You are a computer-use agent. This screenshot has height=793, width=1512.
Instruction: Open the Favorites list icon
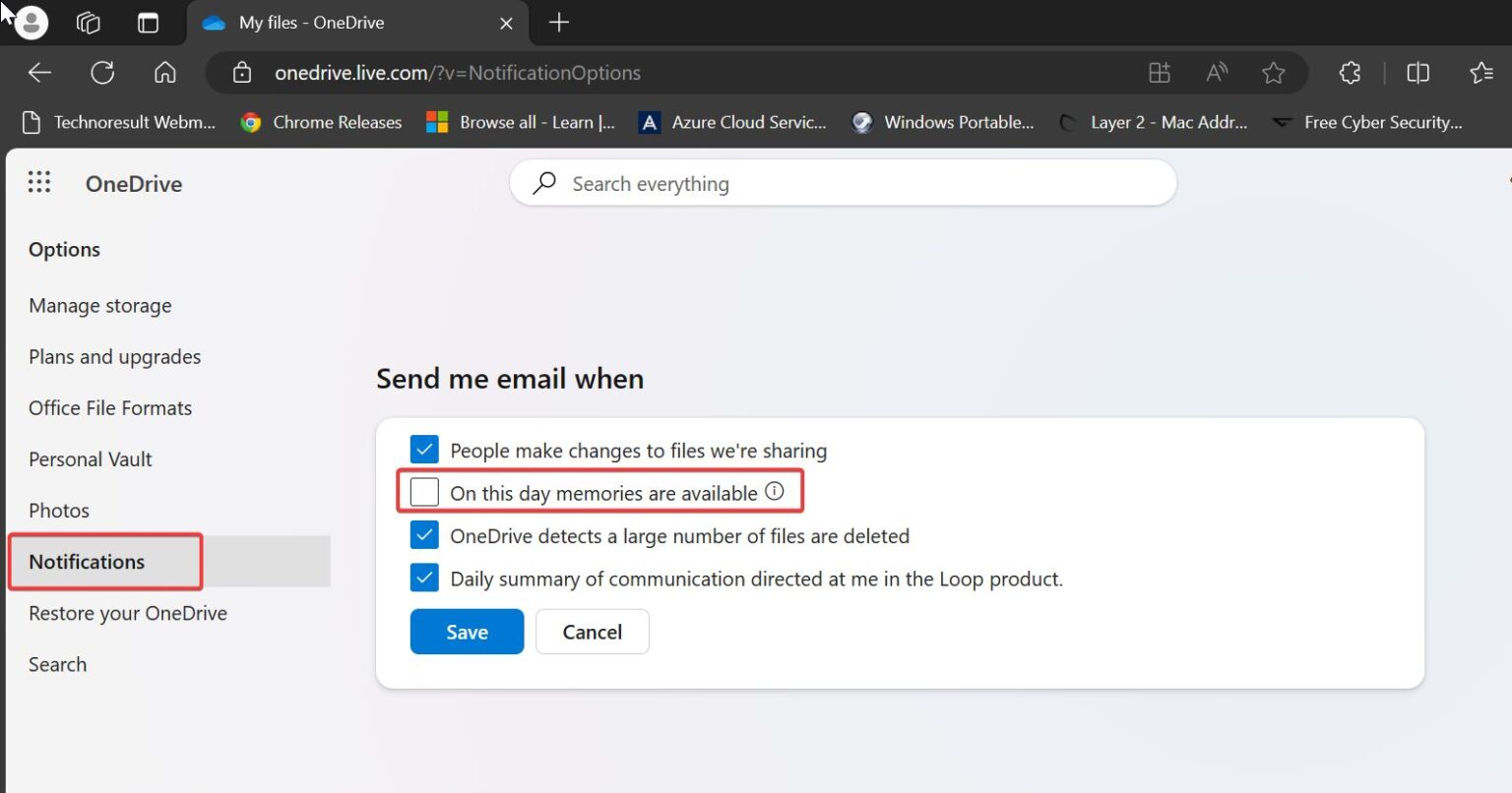(1481, 72)
